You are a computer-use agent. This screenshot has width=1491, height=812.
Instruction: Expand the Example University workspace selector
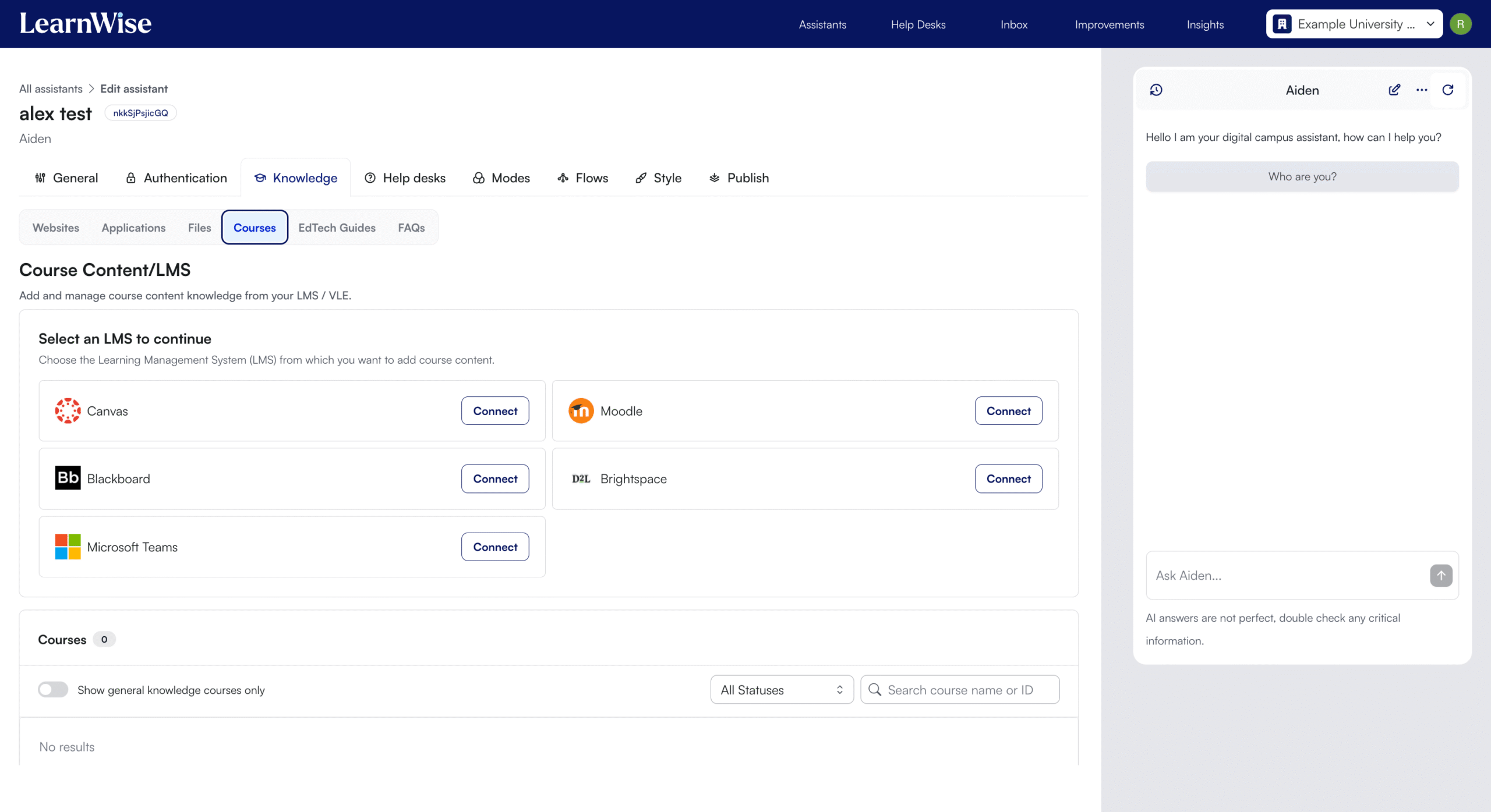click(x=1431, y=24)
